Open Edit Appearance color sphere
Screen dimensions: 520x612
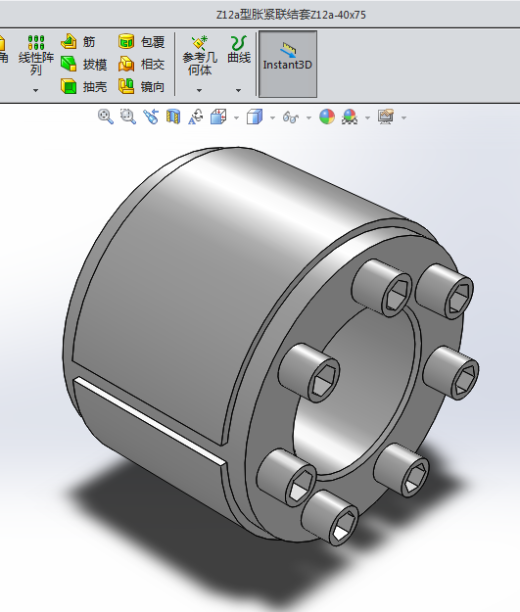click(x=327, y=117)
